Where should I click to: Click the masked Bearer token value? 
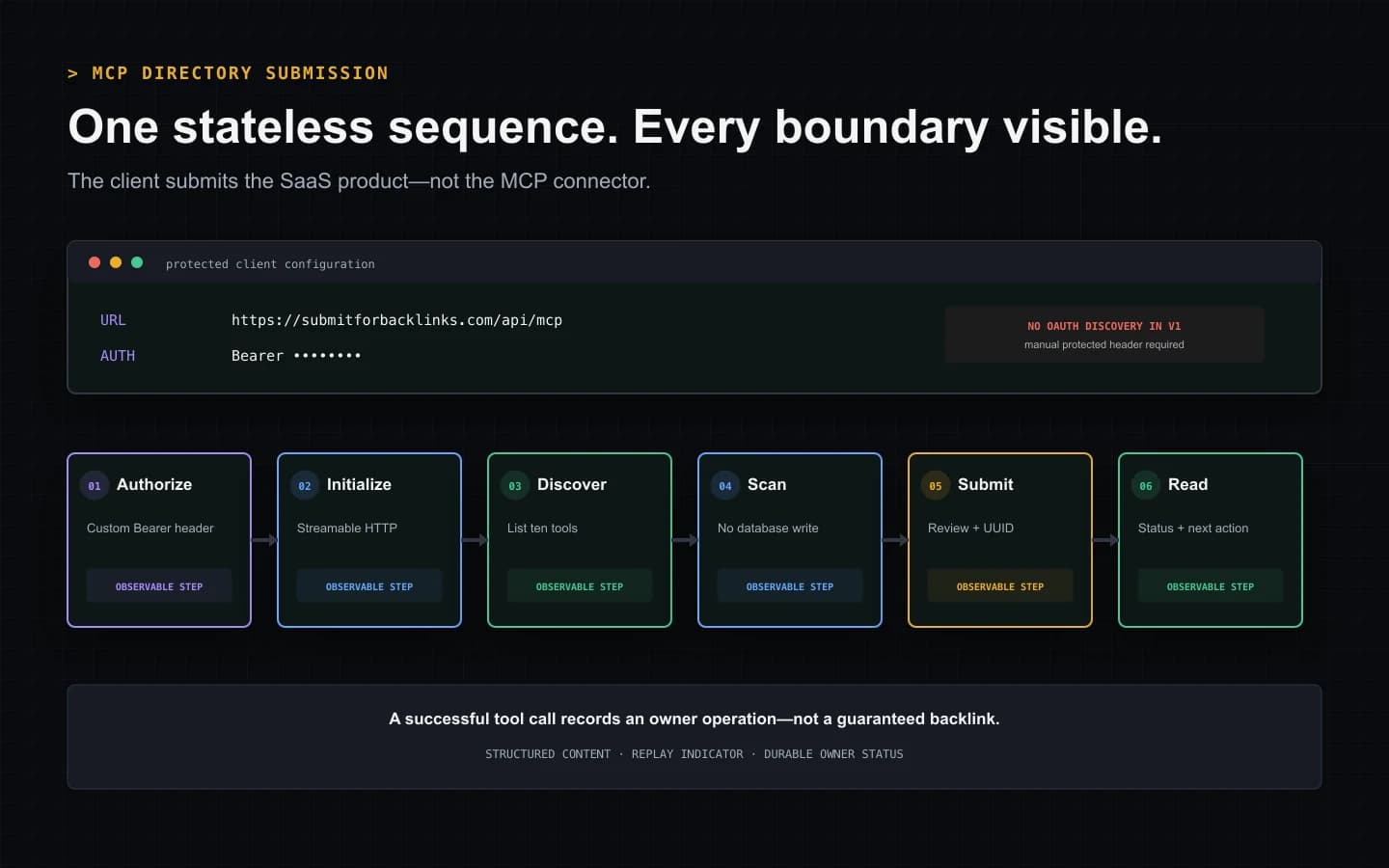click(296, 356)
